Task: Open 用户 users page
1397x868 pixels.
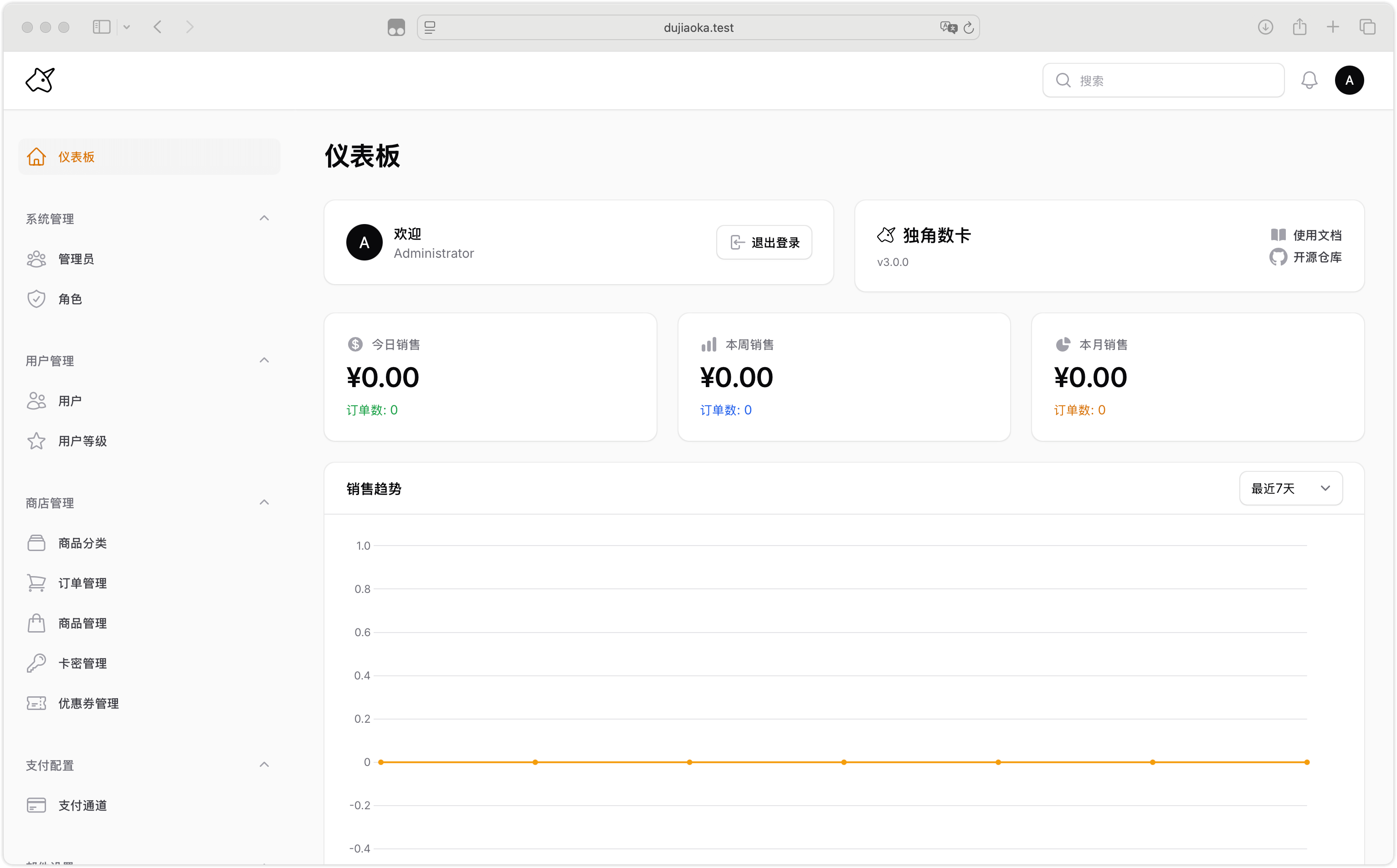Action: 149,401
